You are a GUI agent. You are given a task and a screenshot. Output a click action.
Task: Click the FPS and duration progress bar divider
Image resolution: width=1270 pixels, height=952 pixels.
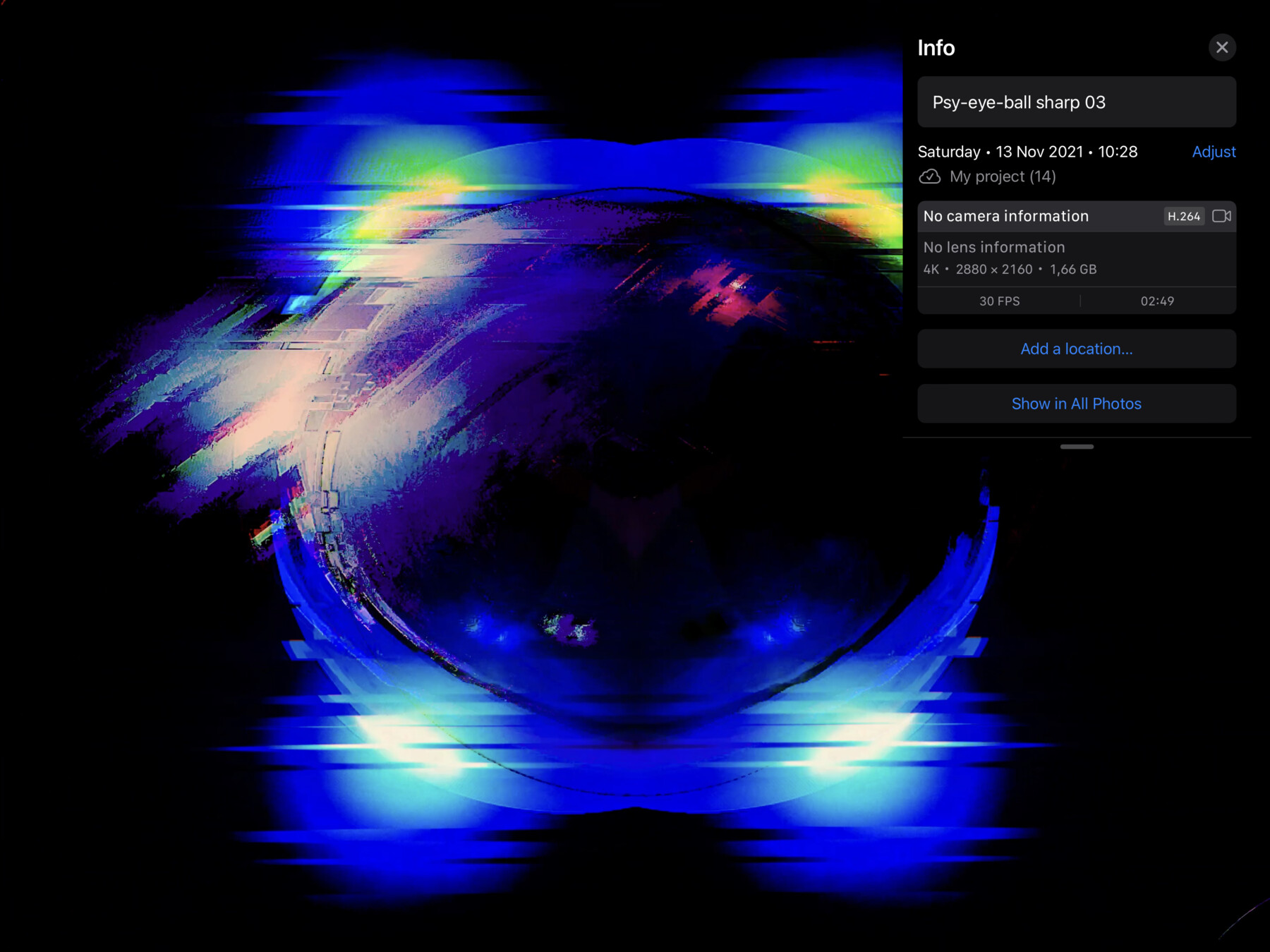pos(1079,301)
